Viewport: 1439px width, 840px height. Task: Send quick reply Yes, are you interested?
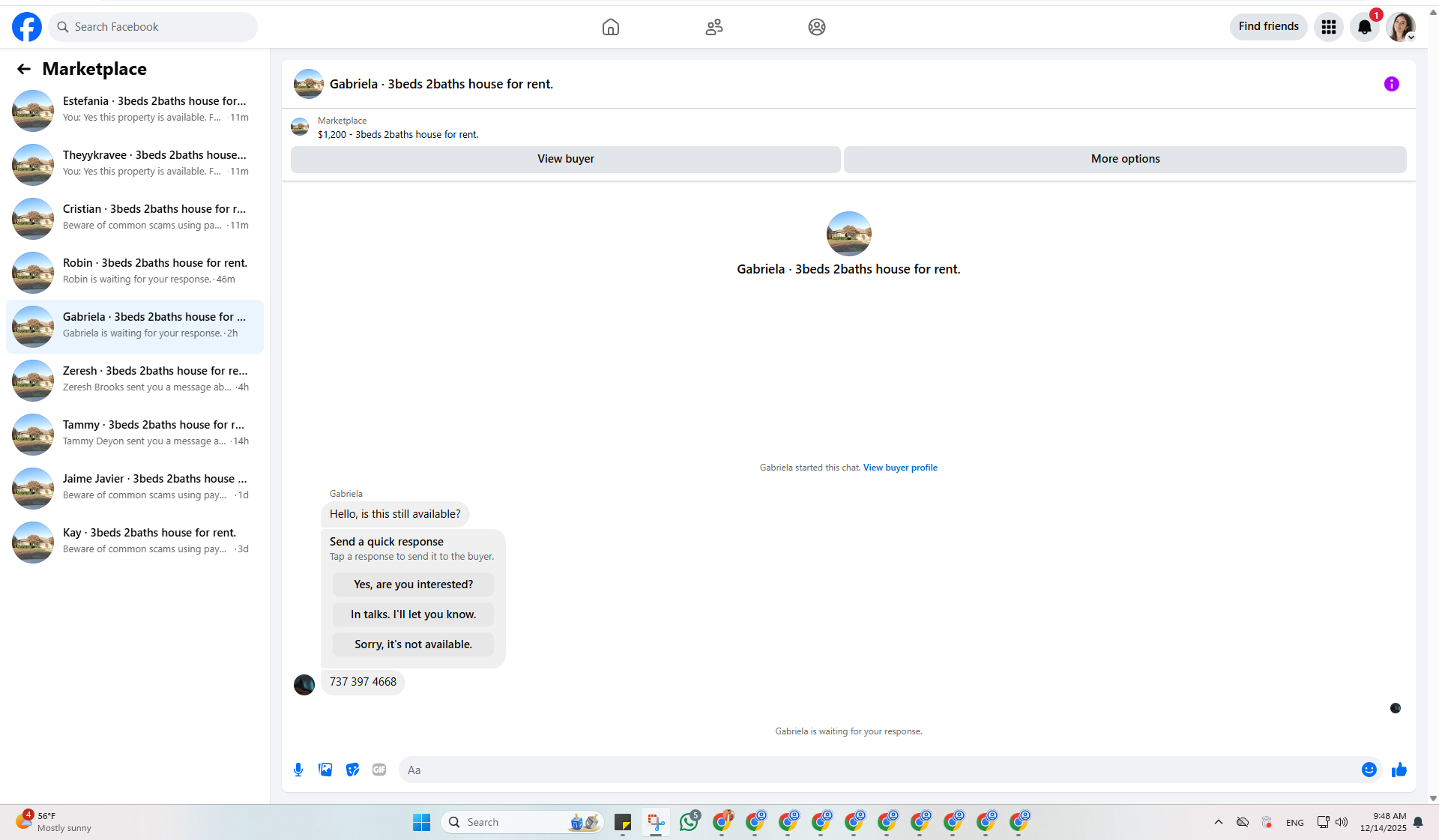pyautogui.click(x=413, y=584)
